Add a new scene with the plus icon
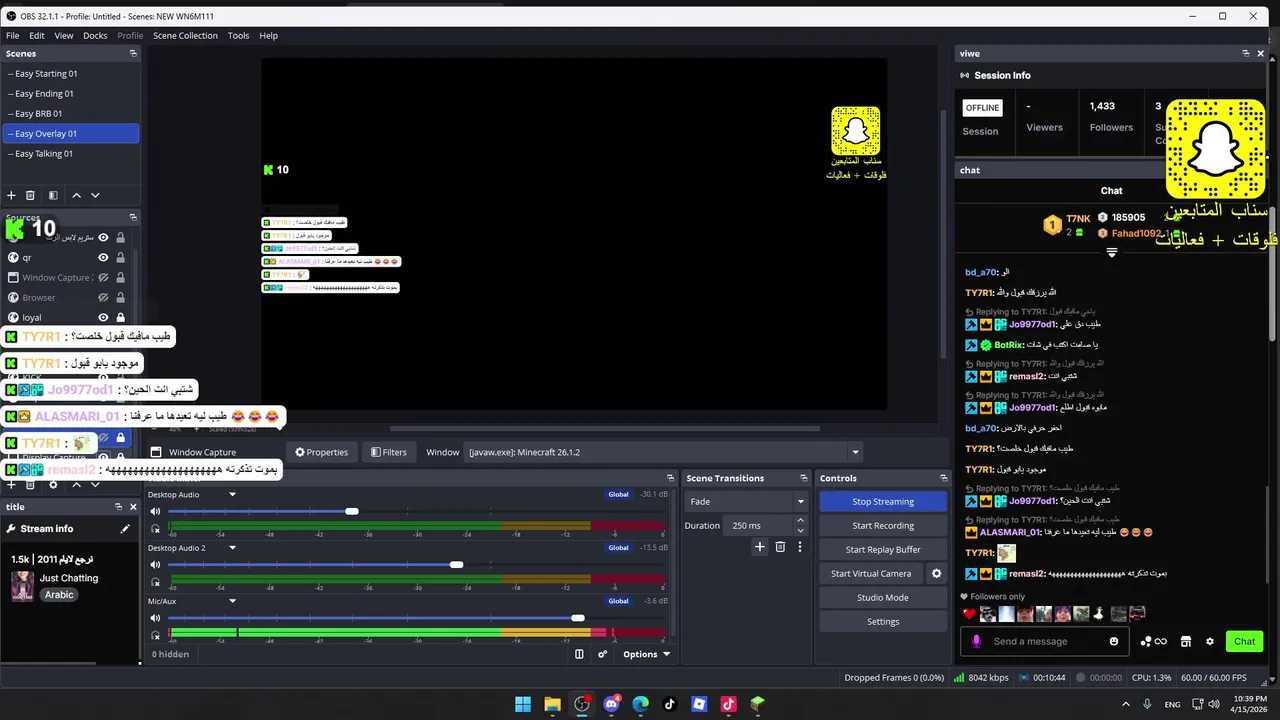1280x720 pixels. [11, 195]
